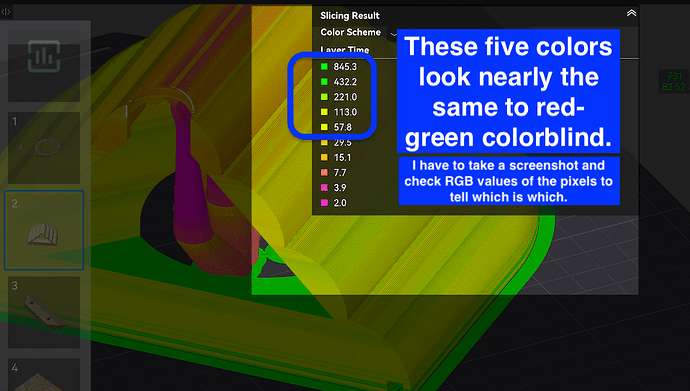Click the 7.7 salmon color swatch
690x391 pixels.
[x=324, y=172]
